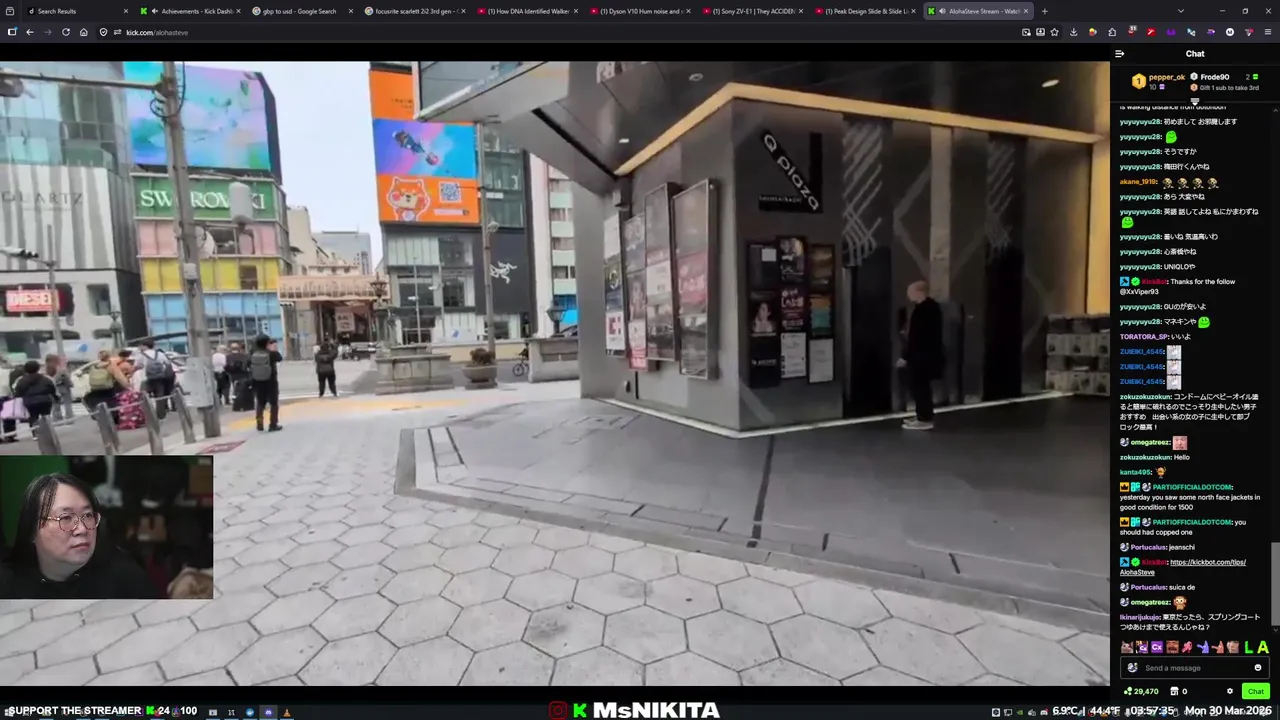Select green L quick emote
1280x720 pixels.
point(1248,647)
